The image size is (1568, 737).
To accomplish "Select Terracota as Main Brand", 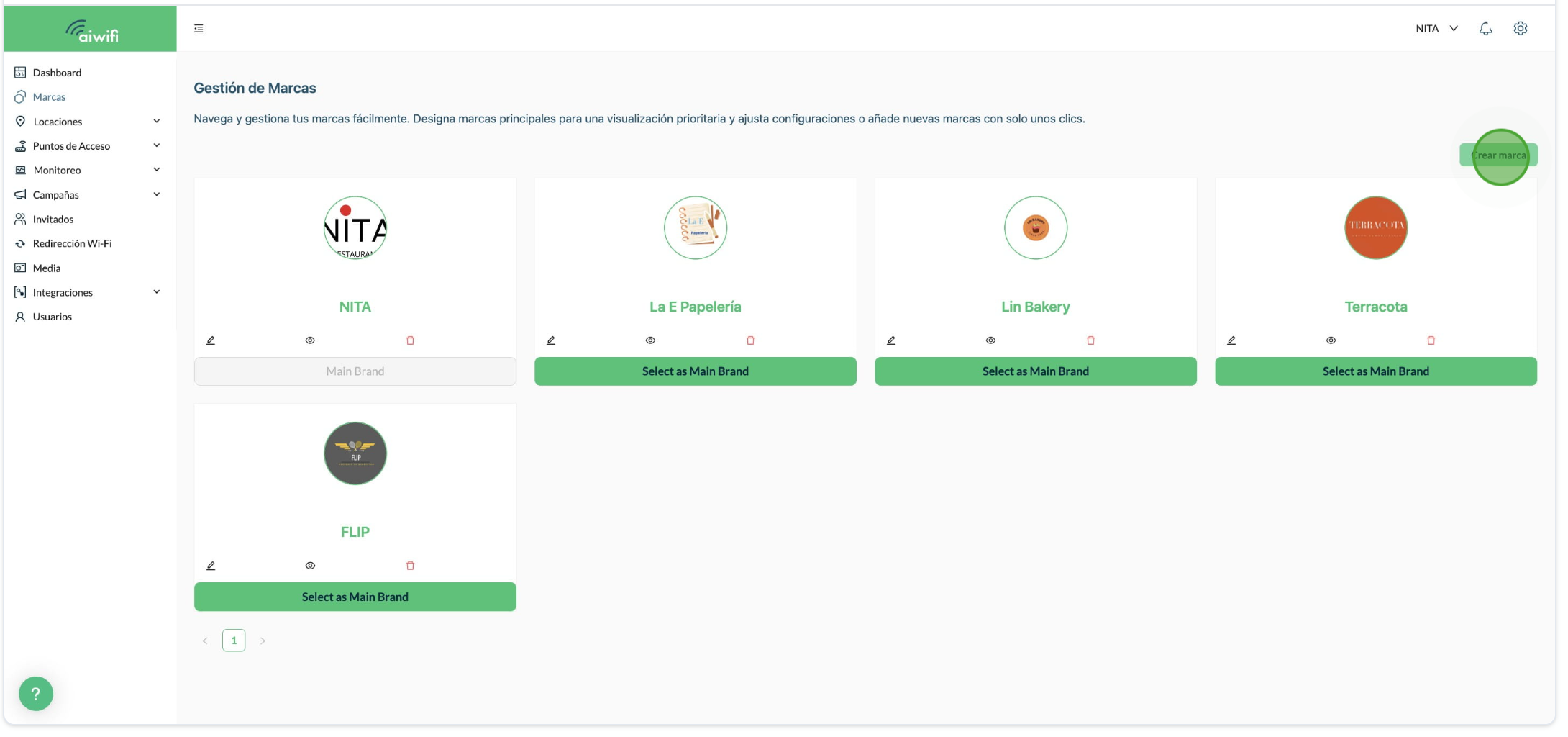I will point(1376,371).
